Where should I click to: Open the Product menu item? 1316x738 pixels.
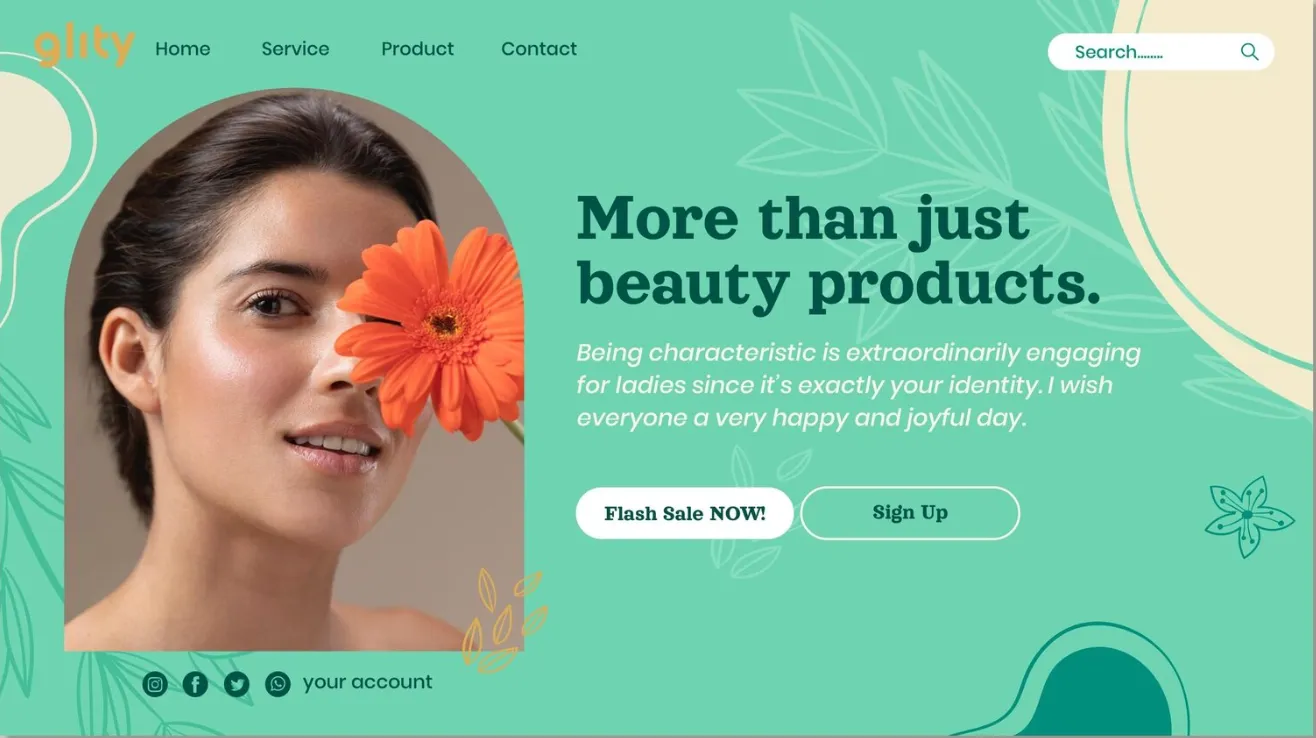[417, 49]
